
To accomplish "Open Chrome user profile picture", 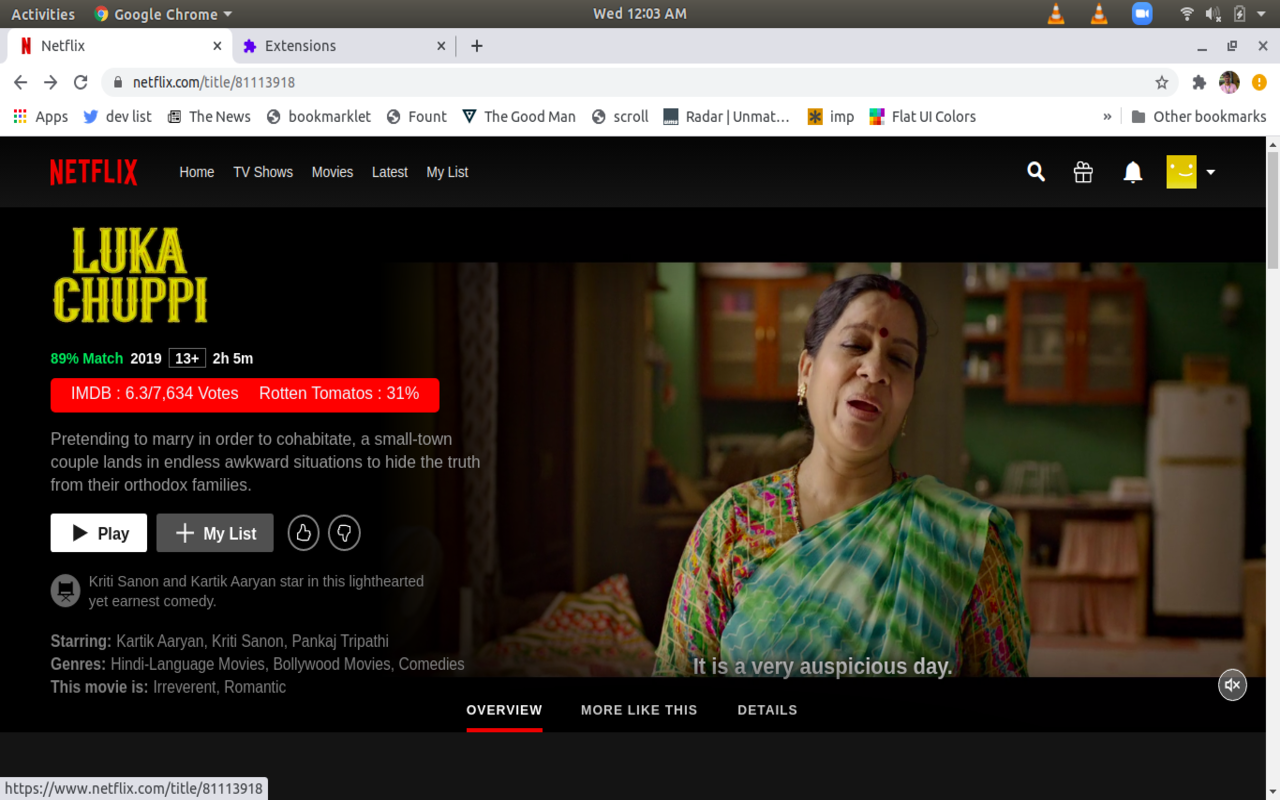I will tap(1229, 82).
